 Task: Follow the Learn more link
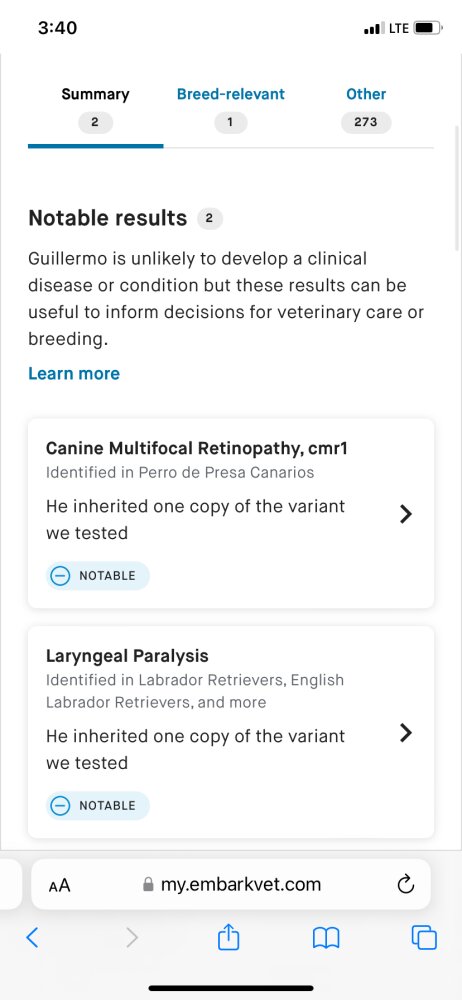[x=74, y=374]
